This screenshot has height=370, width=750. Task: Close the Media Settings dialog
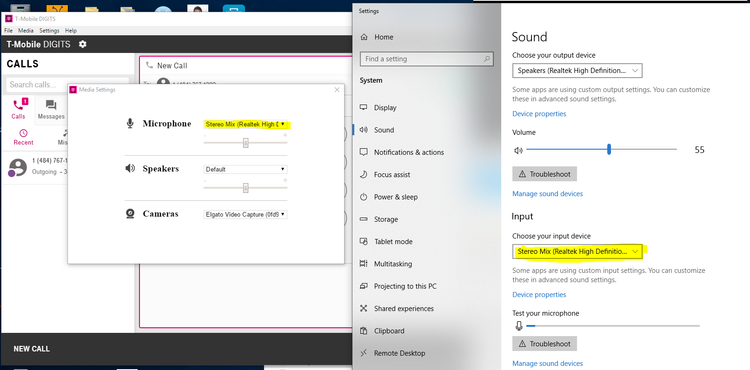point(337,89)
